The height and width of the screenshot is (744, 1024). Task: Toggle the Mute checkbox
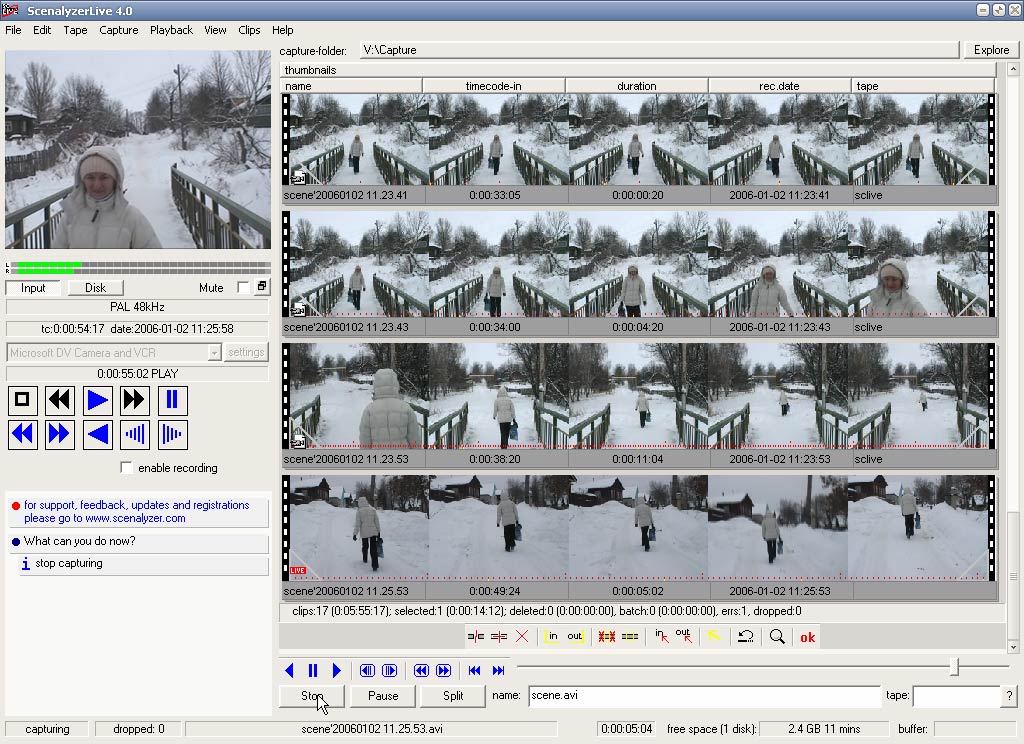pos(242,288)
